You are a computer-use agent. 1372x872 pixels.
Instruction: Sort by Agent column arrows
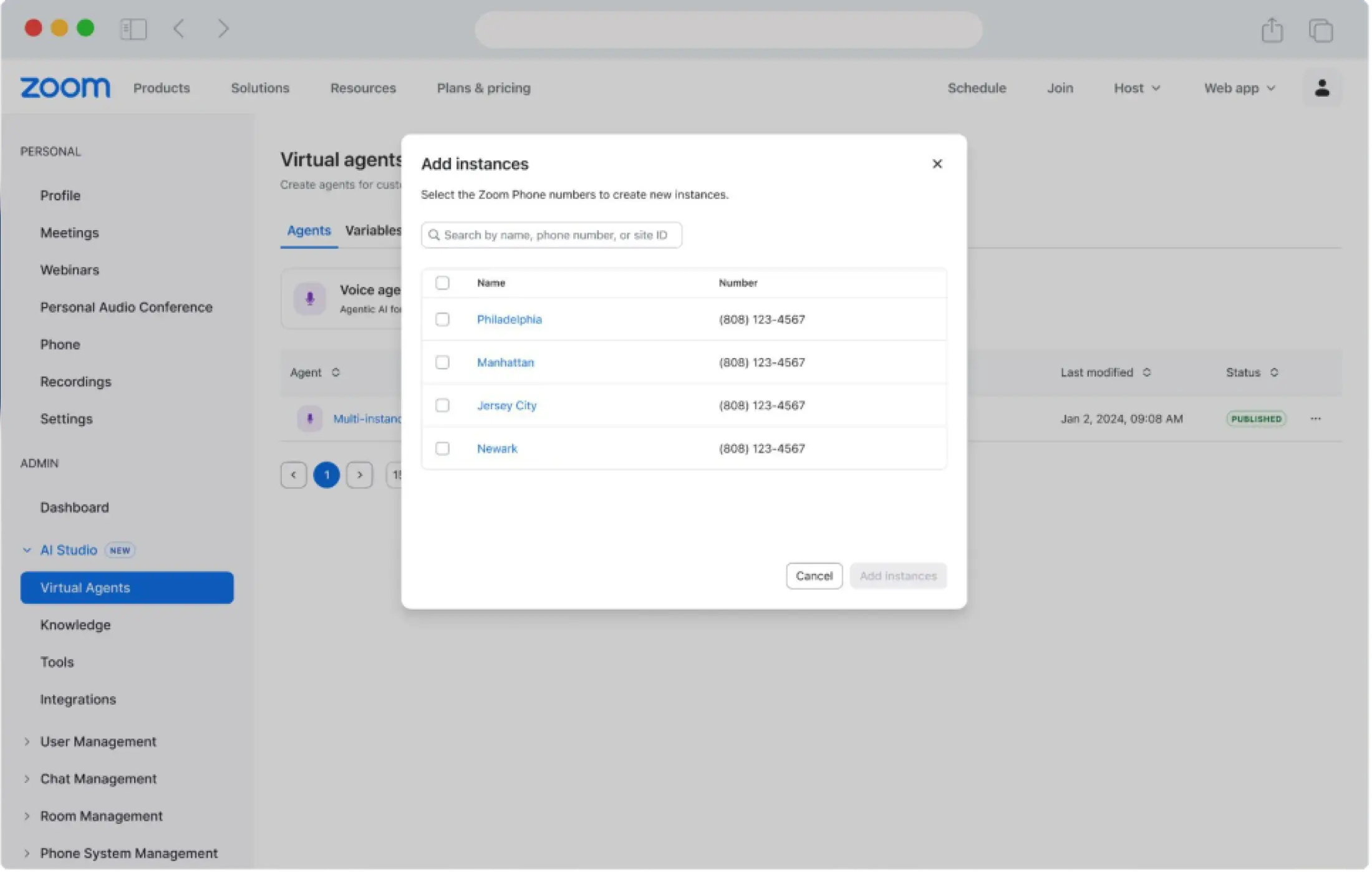336,372
